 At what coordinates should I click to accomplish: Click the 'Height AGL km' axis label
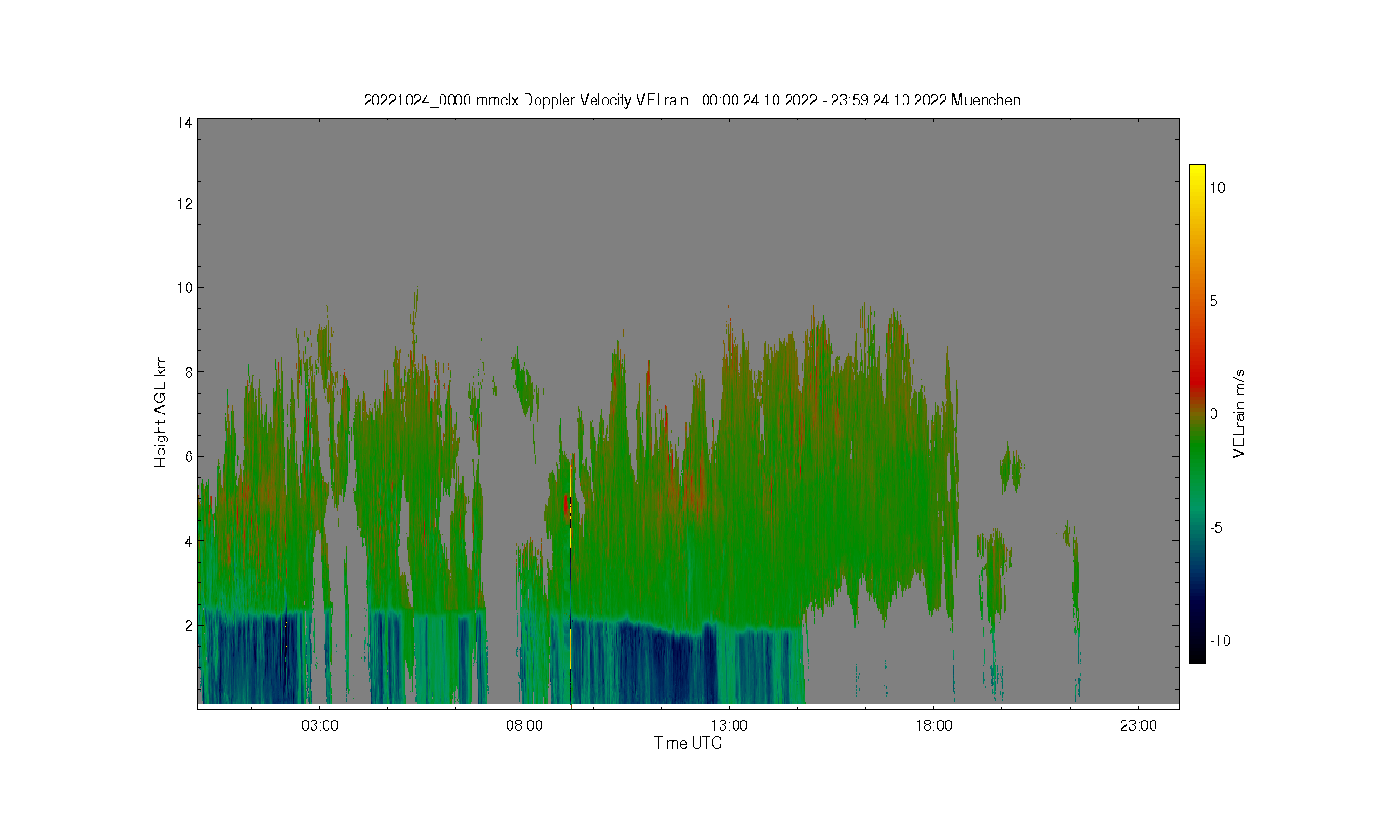tap(161, 412)
